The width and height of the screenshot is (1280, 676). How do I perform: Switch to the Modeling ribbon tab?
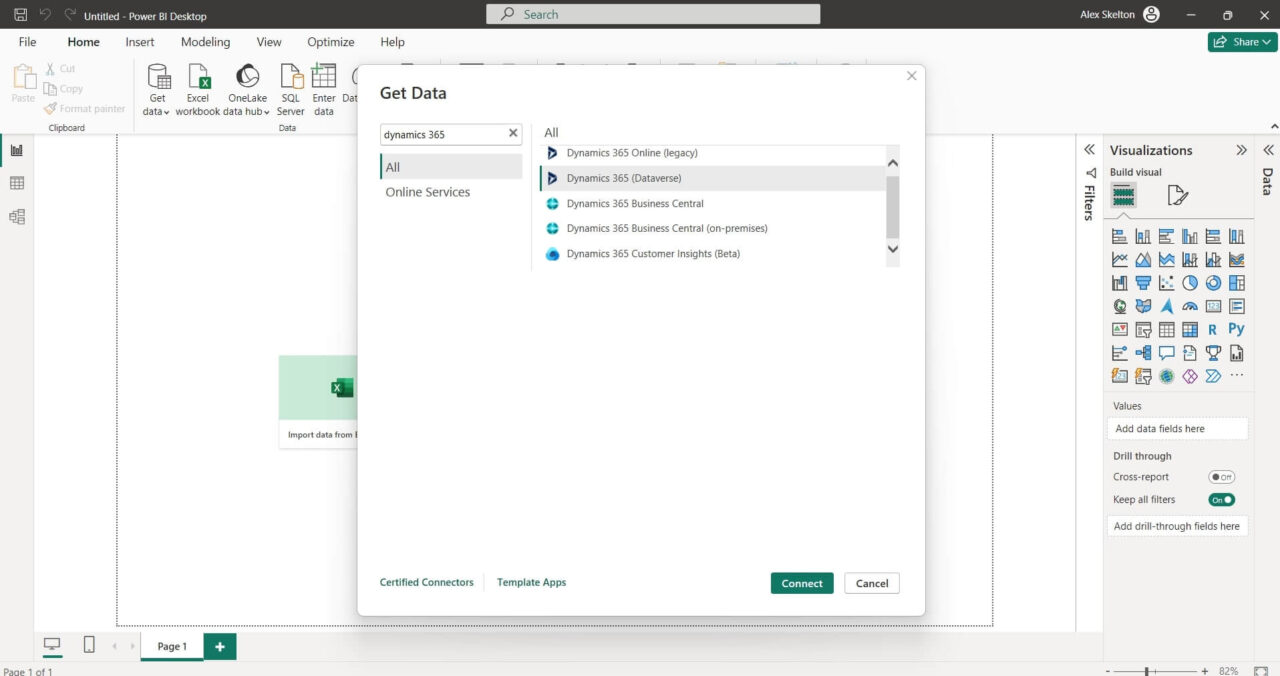click(205, 42)
